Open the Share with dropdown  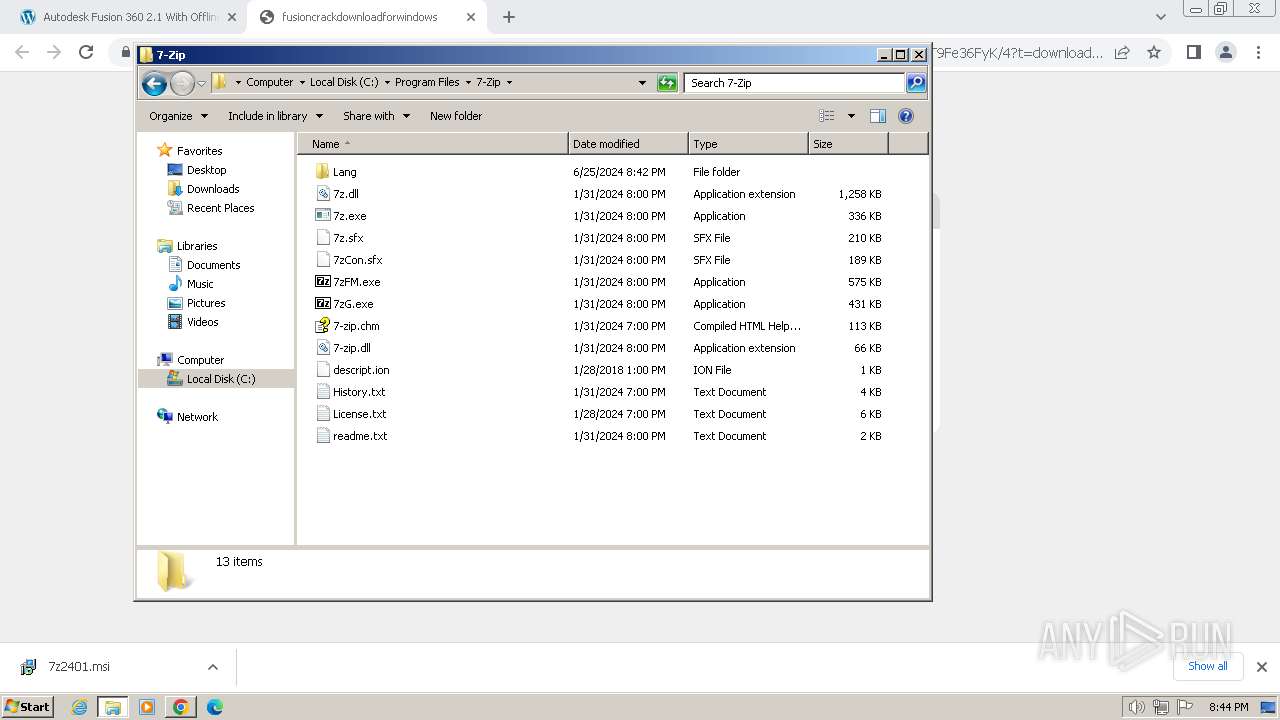coord(376,116)
